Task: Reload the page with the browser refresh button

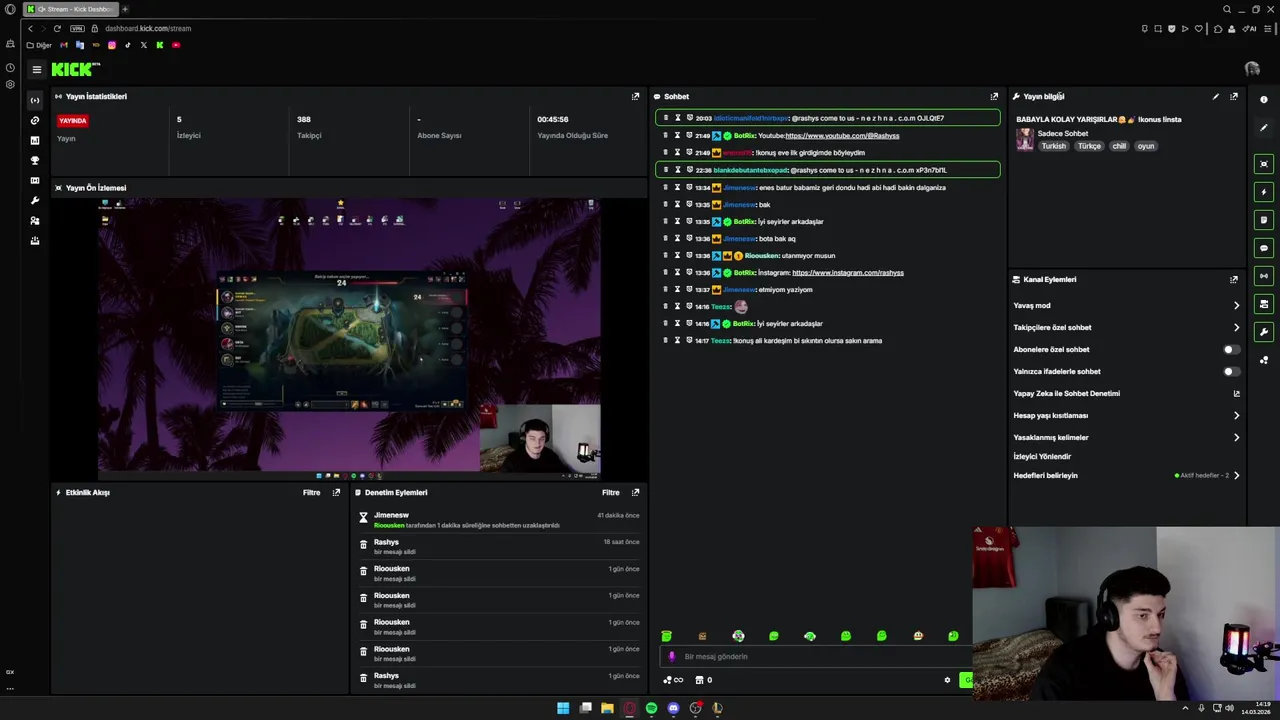Action: click(x=57, y=28)
